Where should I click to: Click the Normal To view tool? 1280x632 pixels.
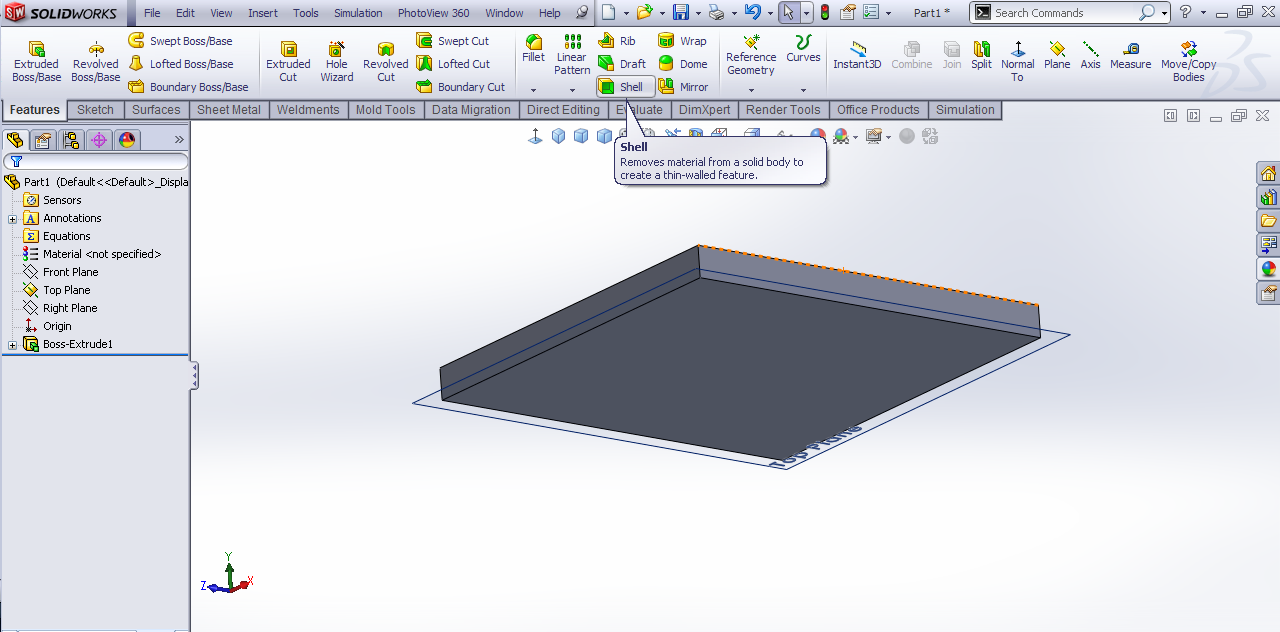[x=1017, y=62]
